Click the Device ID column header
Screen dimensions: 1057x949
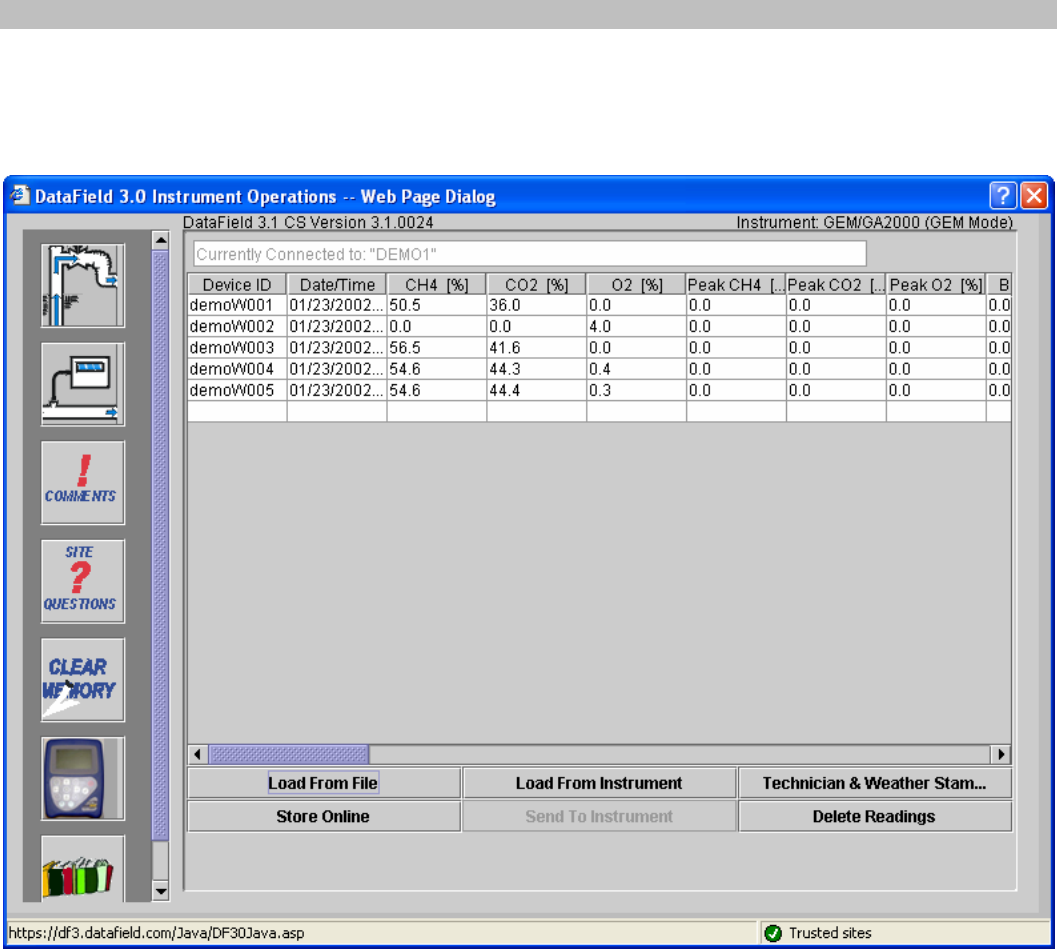coord(237,284)
